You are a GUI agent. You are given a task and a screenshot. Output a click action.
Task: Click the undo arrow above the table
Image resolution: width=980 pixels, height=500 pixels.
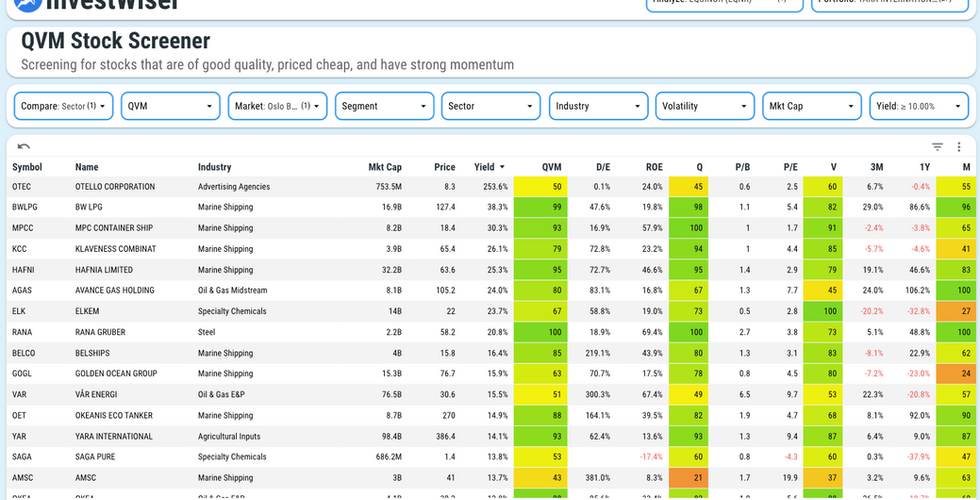coord(24,147)
